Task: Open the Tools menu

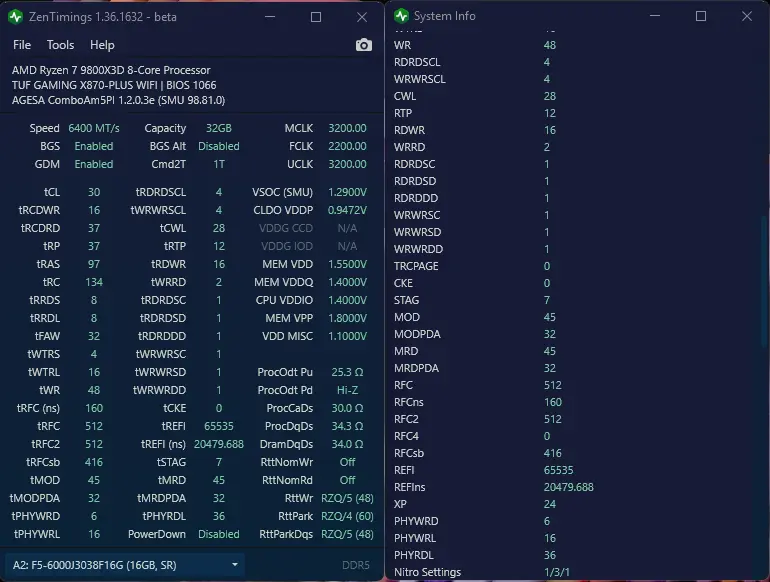Action: pos(60,45)
